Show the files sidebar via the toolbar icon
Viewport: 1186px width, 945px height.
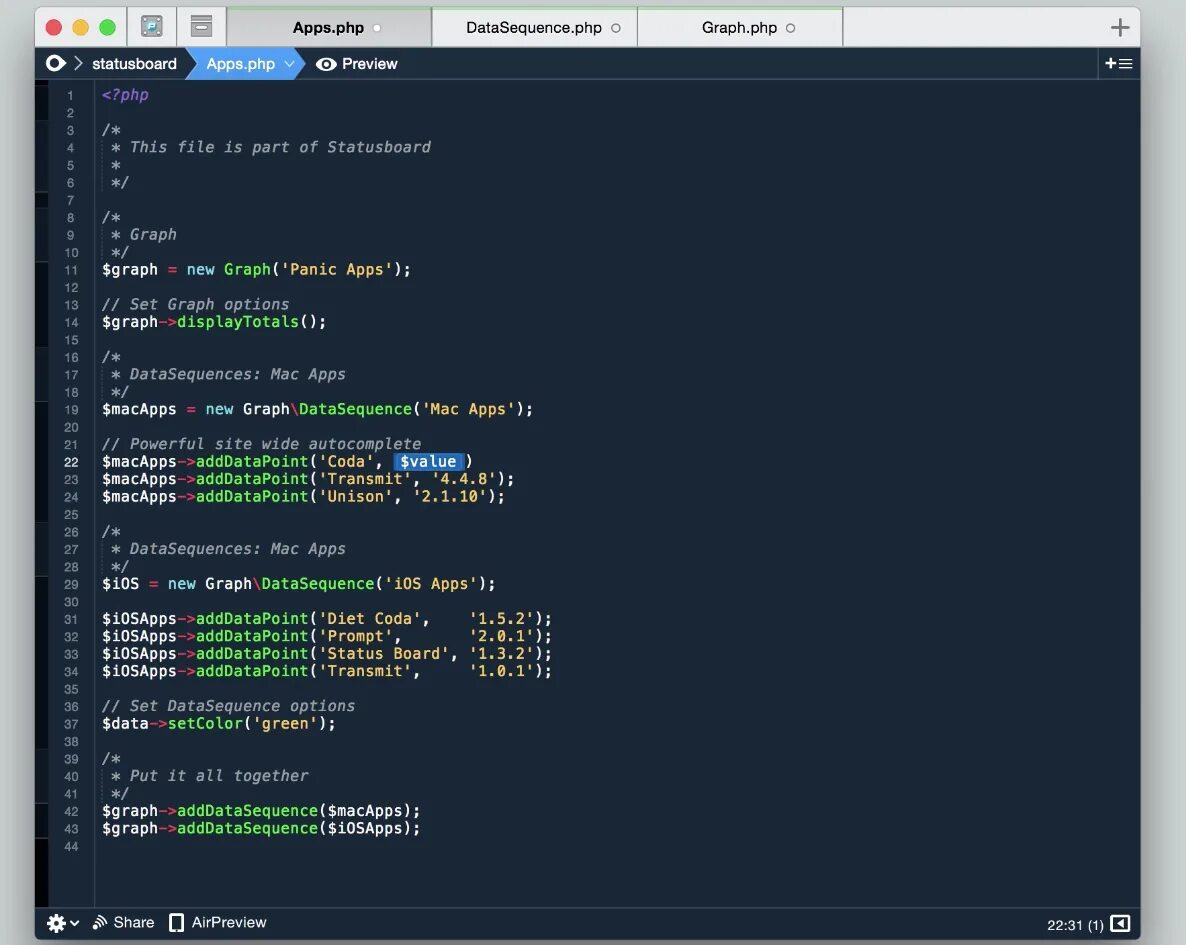[x=201, y=27]
